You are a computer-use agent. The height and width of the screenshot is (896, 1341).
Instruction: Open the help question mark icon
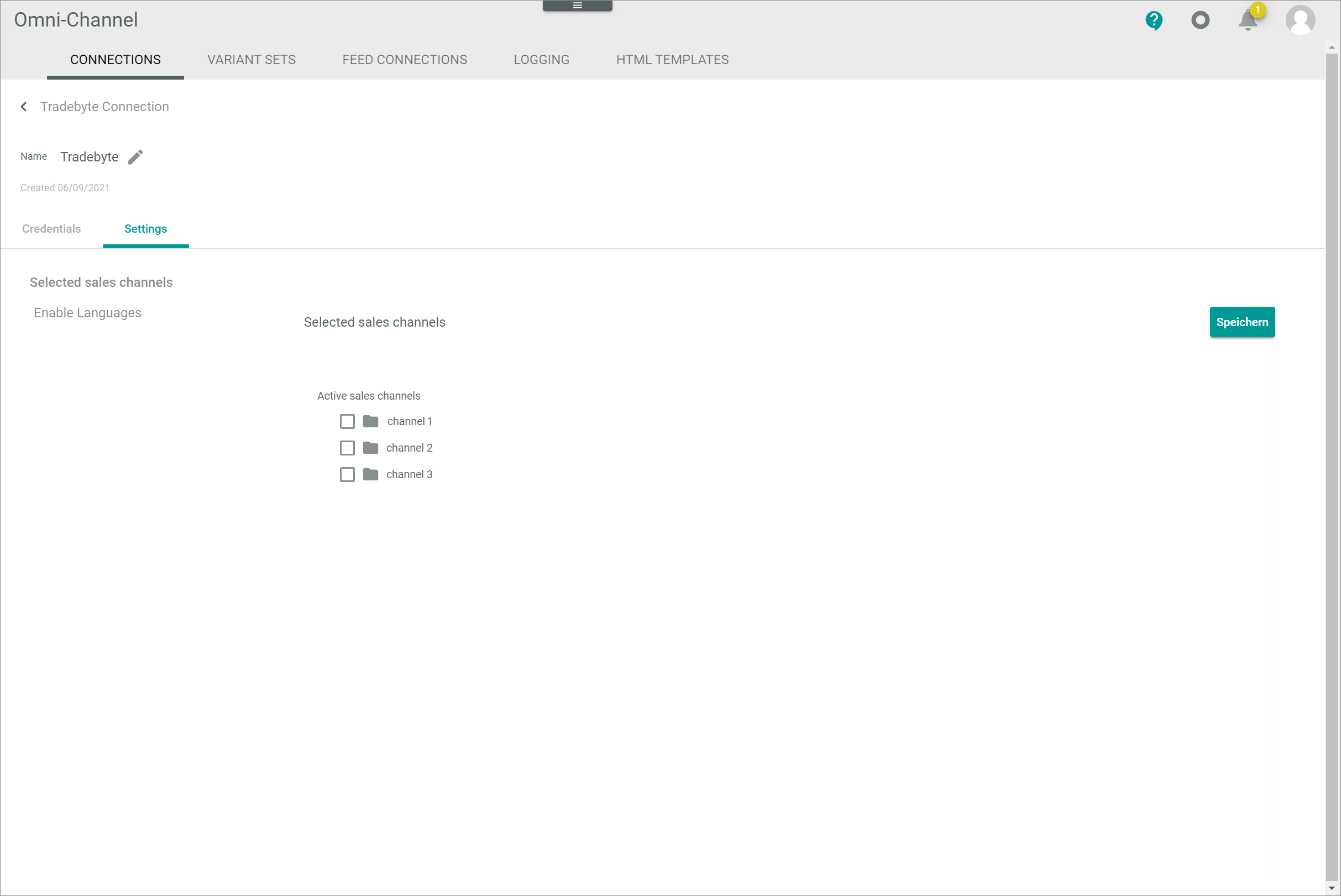[1154, 20]
